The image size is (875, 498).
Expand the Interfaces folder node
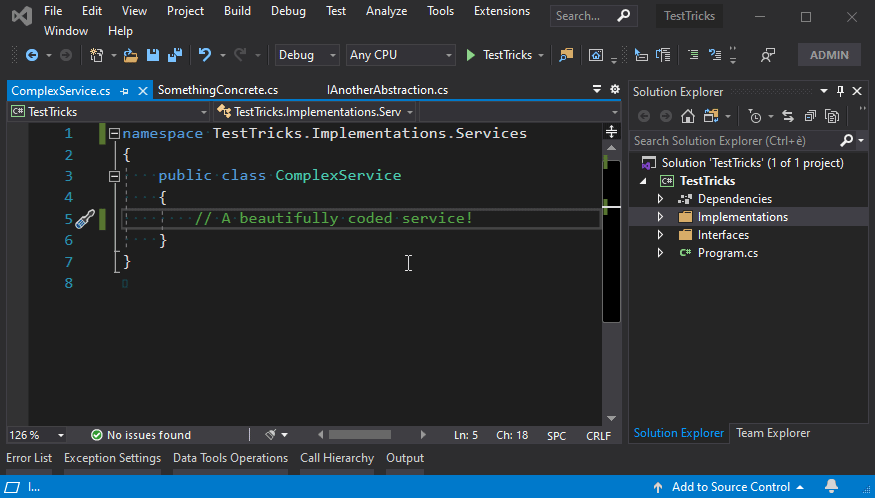(660, 235)
